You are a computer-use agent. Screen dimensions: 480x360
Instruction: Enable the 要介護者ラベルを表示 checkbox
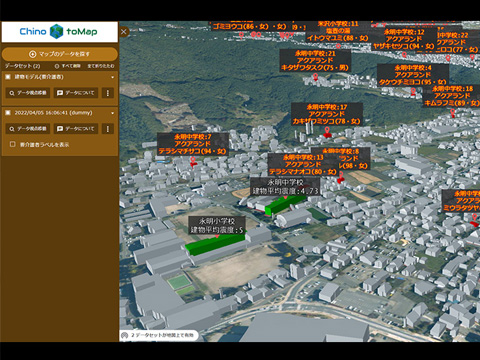pos(13,144)
